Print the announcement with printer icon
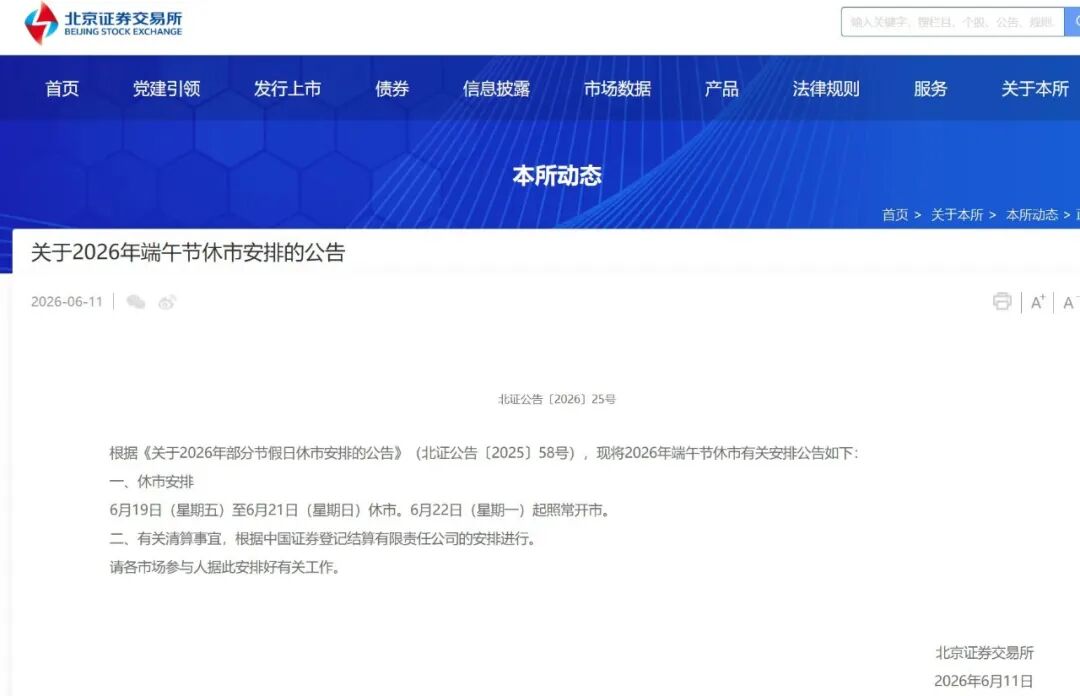Viewport: 1080px width, 696px height. coord(1002,301)
